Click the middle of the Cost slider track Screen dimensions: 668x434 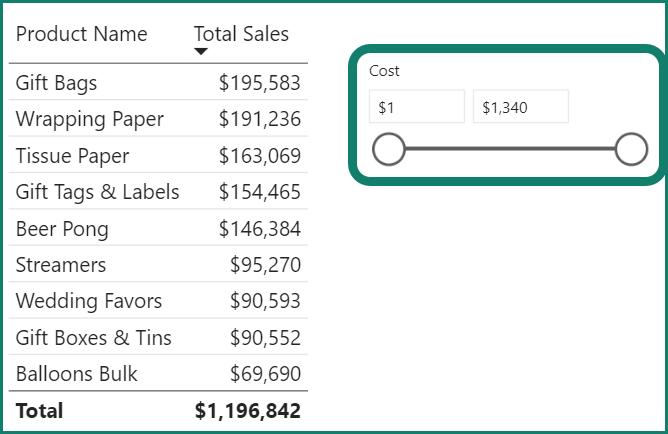pyautogui.click(x=510, y=149)
